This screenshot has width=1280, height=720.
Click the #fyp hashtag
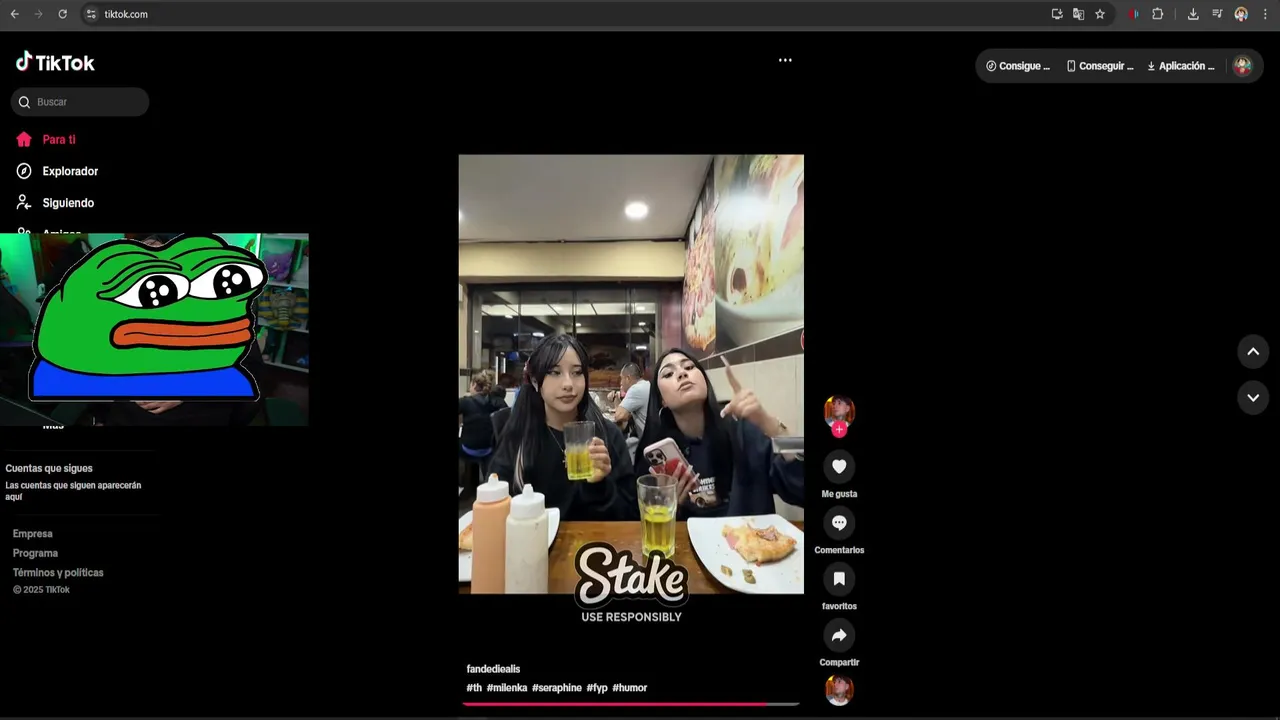[597, 688]
